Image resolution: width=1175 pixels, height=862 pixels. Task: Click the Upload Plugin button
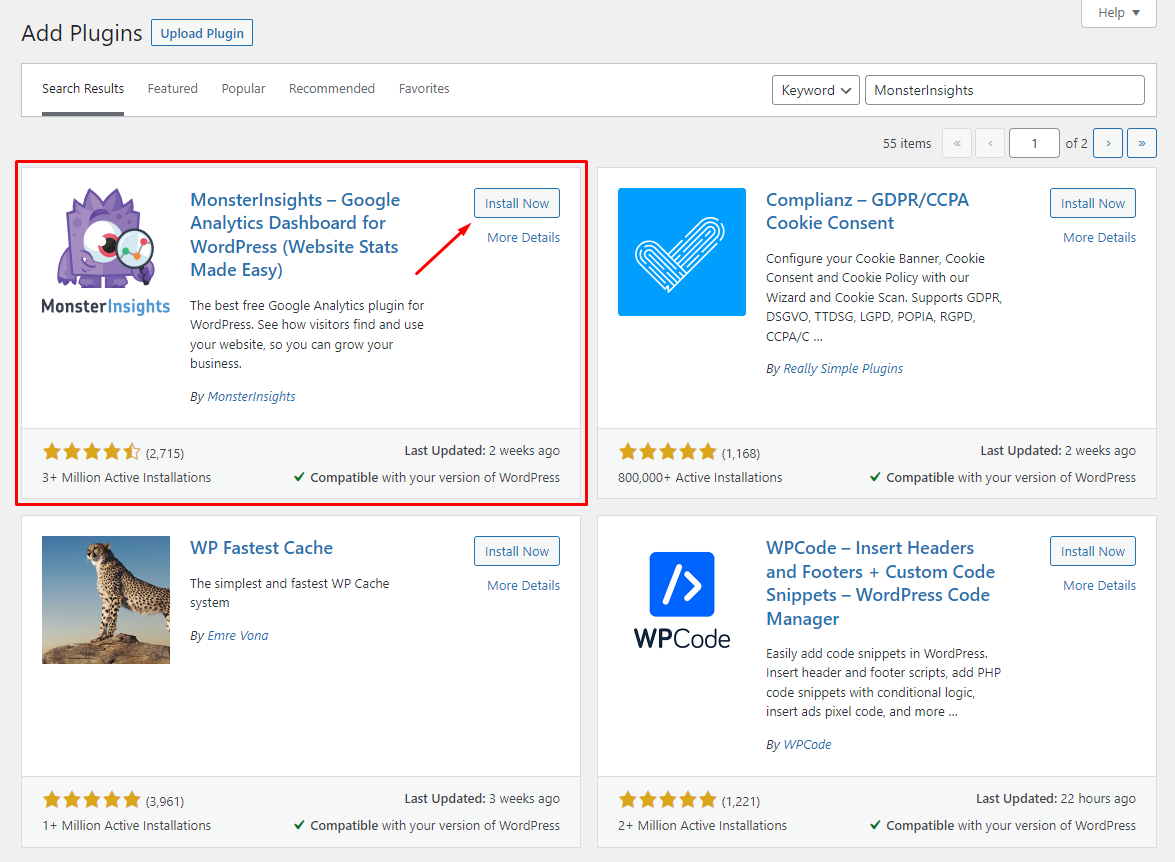(x=202, y=33)
